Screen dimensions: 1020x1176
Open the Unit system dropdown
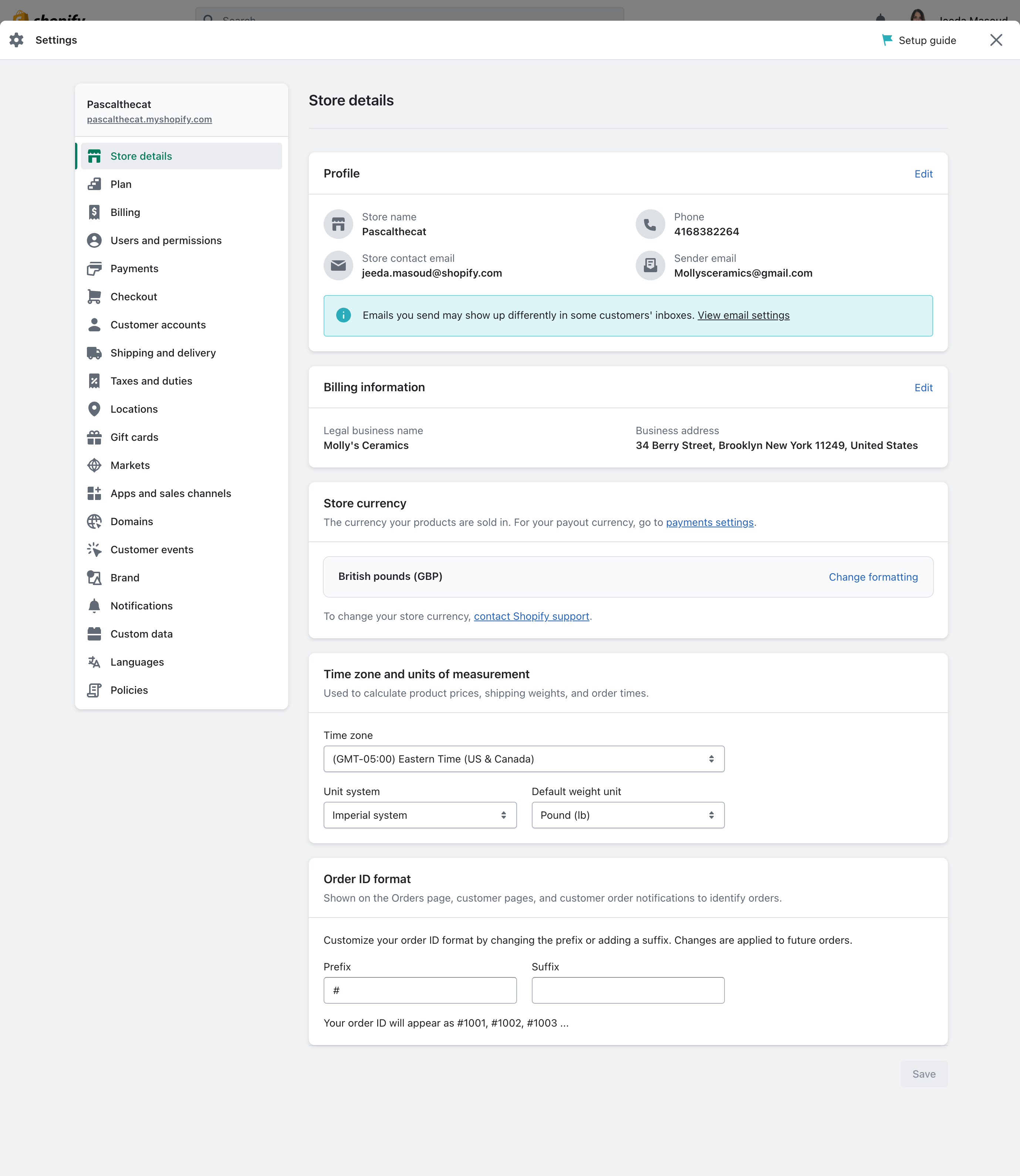(420, 815)
